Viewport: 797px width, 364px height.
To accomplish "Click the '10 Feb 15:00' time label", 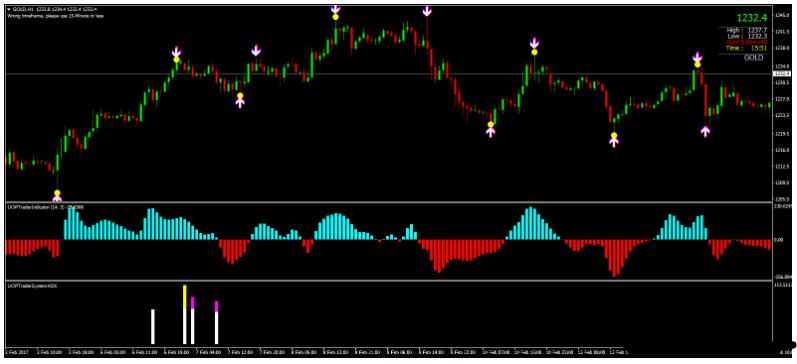I will pos(529,351).
